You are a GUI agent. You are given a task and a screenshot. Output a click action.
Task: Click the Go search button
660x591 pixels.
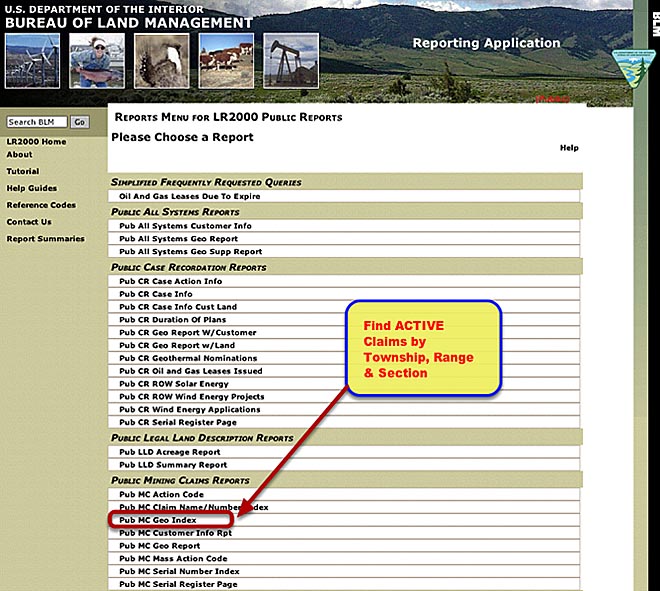[80, 122]
